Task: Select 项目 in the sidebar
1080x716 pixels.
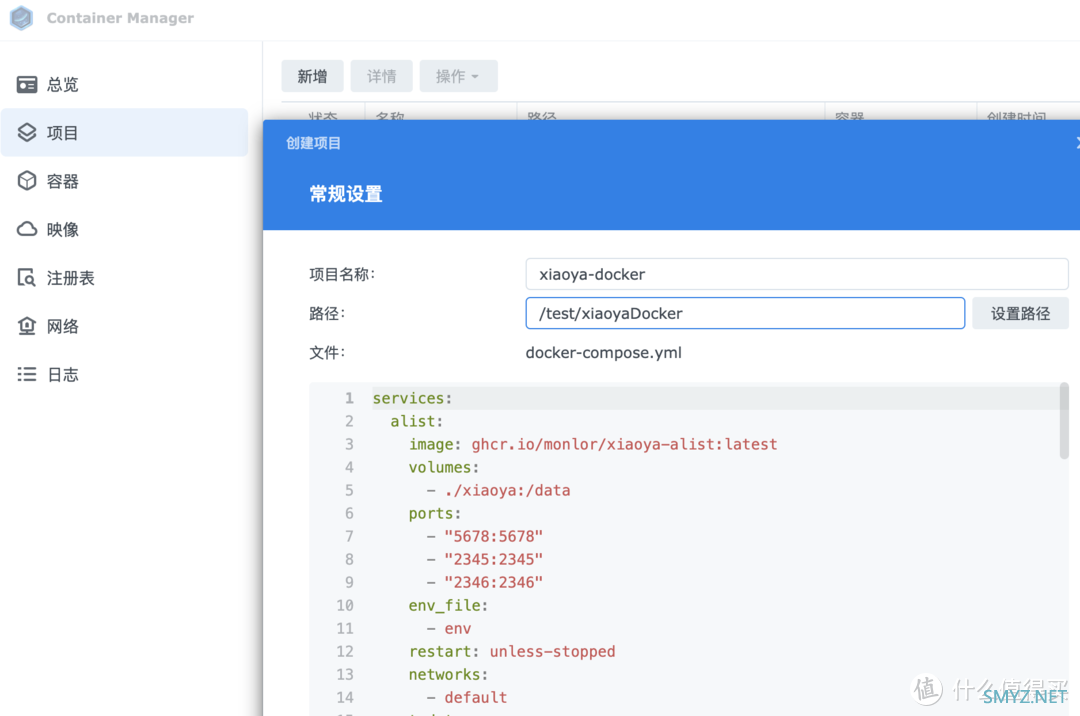Action: coord(124,132)
